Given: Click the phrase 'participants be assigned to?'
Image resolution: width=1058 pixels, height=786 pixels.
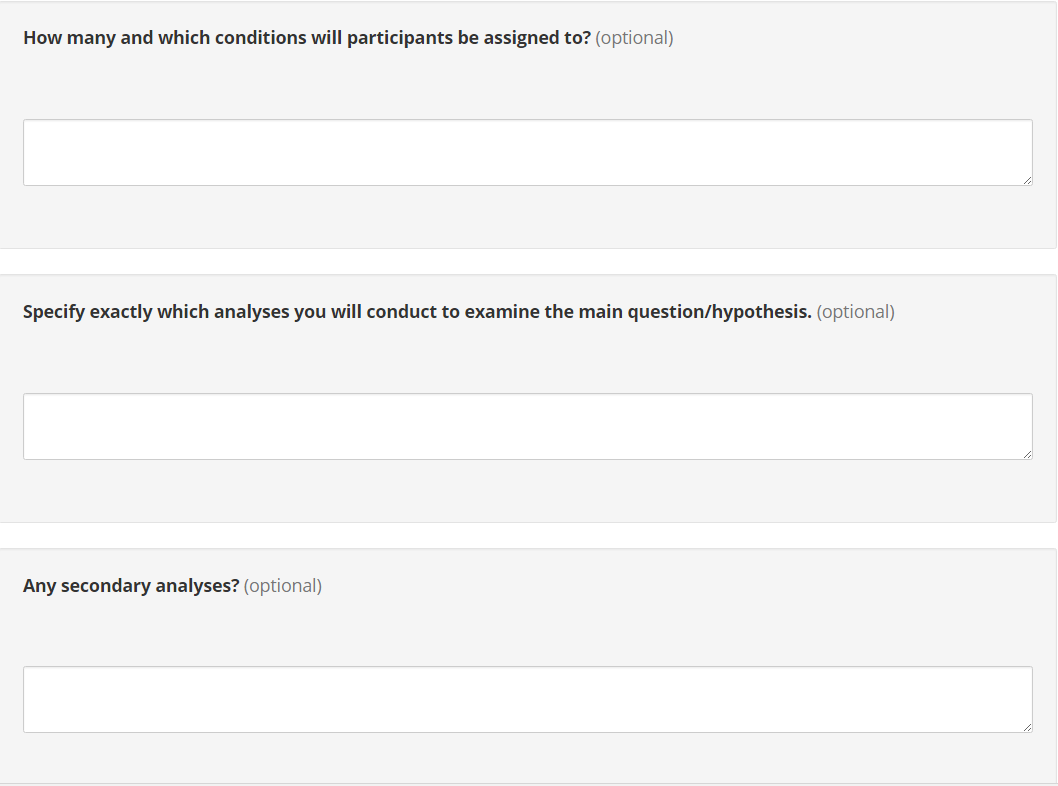Looking at the screenshot, I should pos(468,38).
